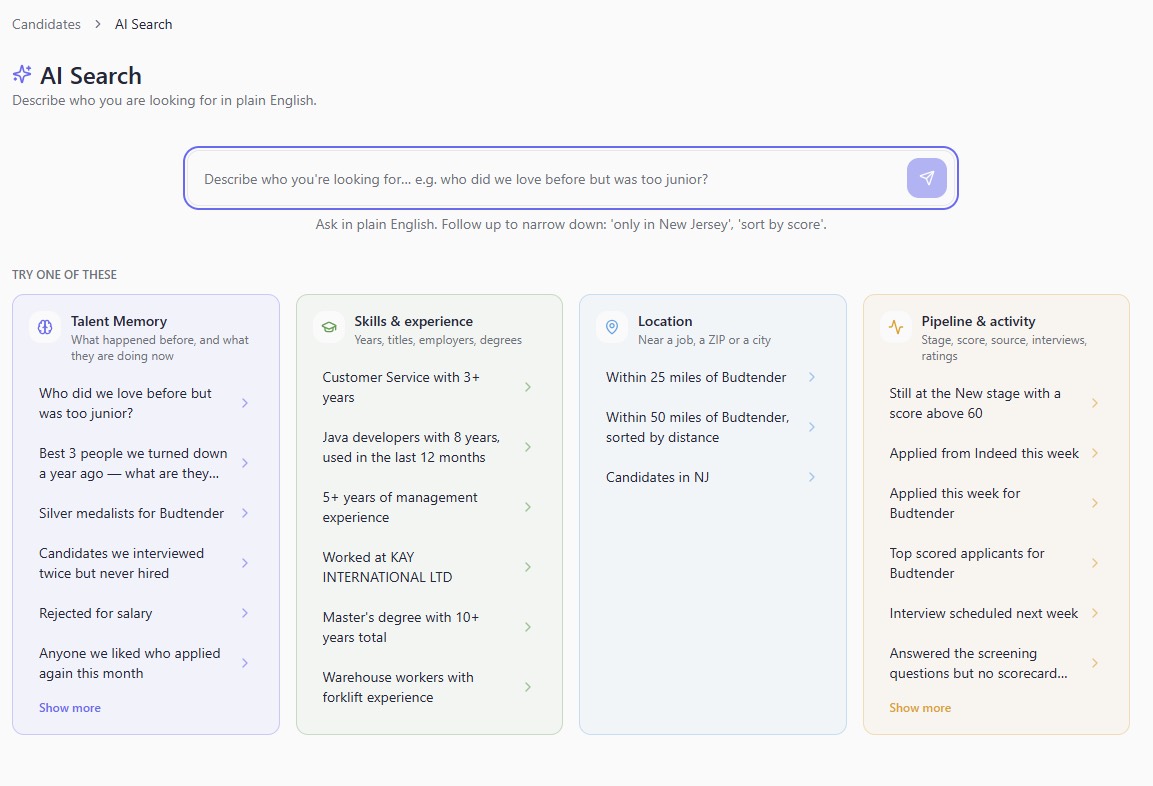Click the 'AI Search' page title

point(90,75)
